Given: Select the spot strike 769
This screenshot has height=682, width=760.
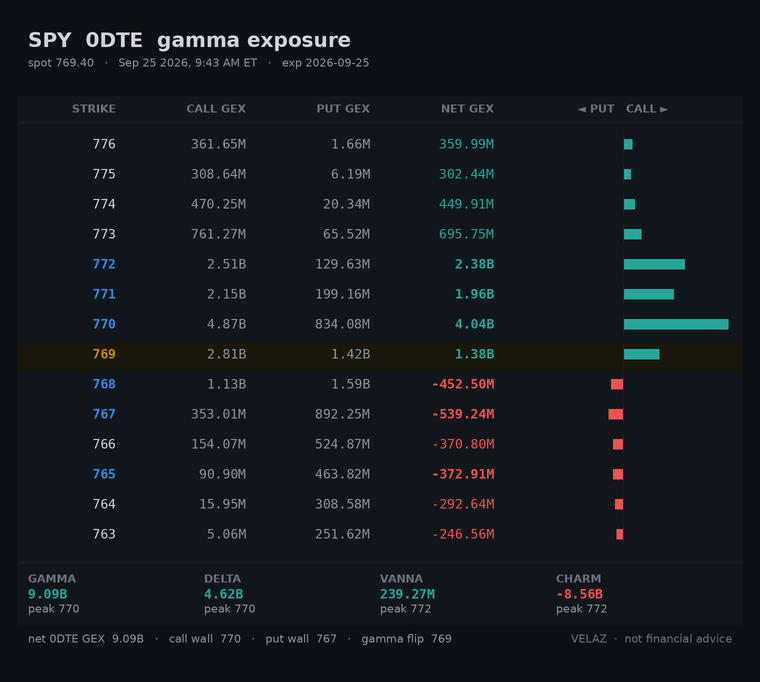Looking at the screenshot, I should coord(104,354).
